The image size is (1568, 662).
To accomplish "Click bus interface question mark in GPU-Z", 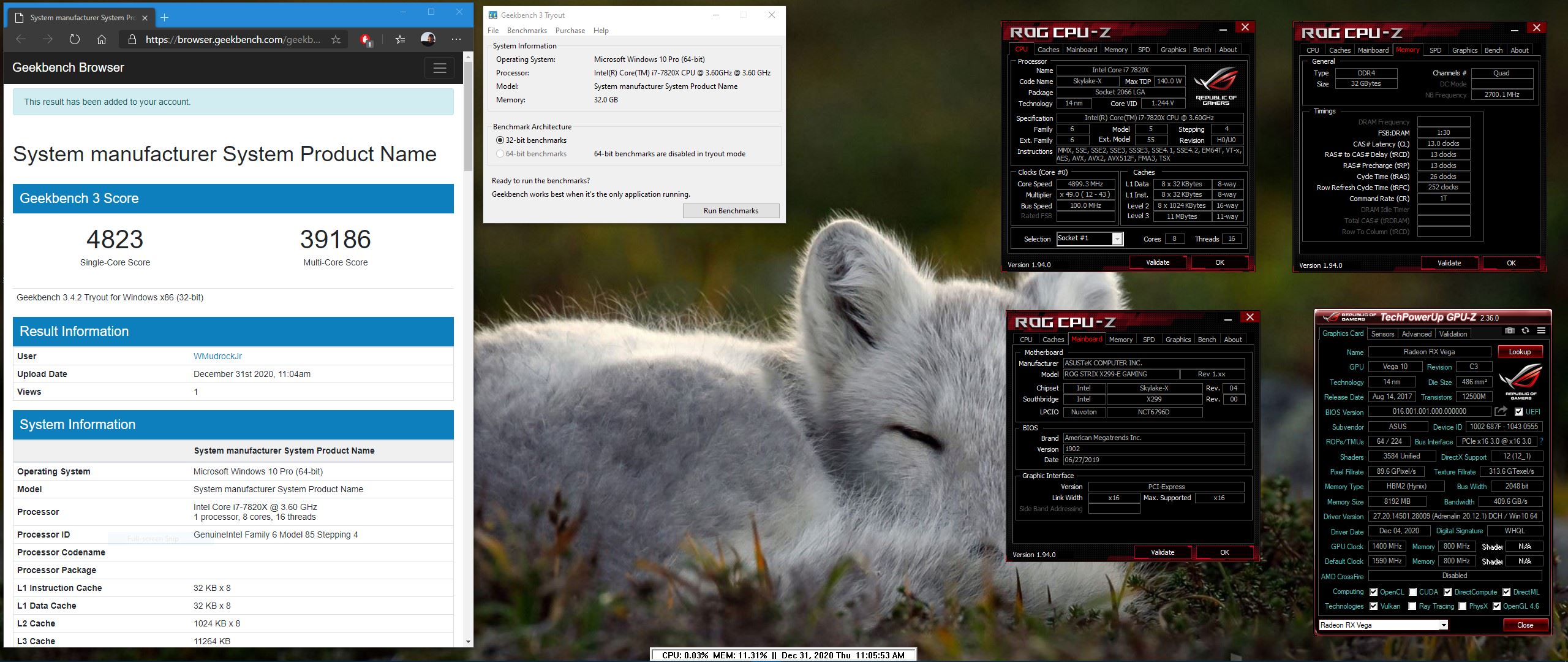I will [x=1541, y=441].
